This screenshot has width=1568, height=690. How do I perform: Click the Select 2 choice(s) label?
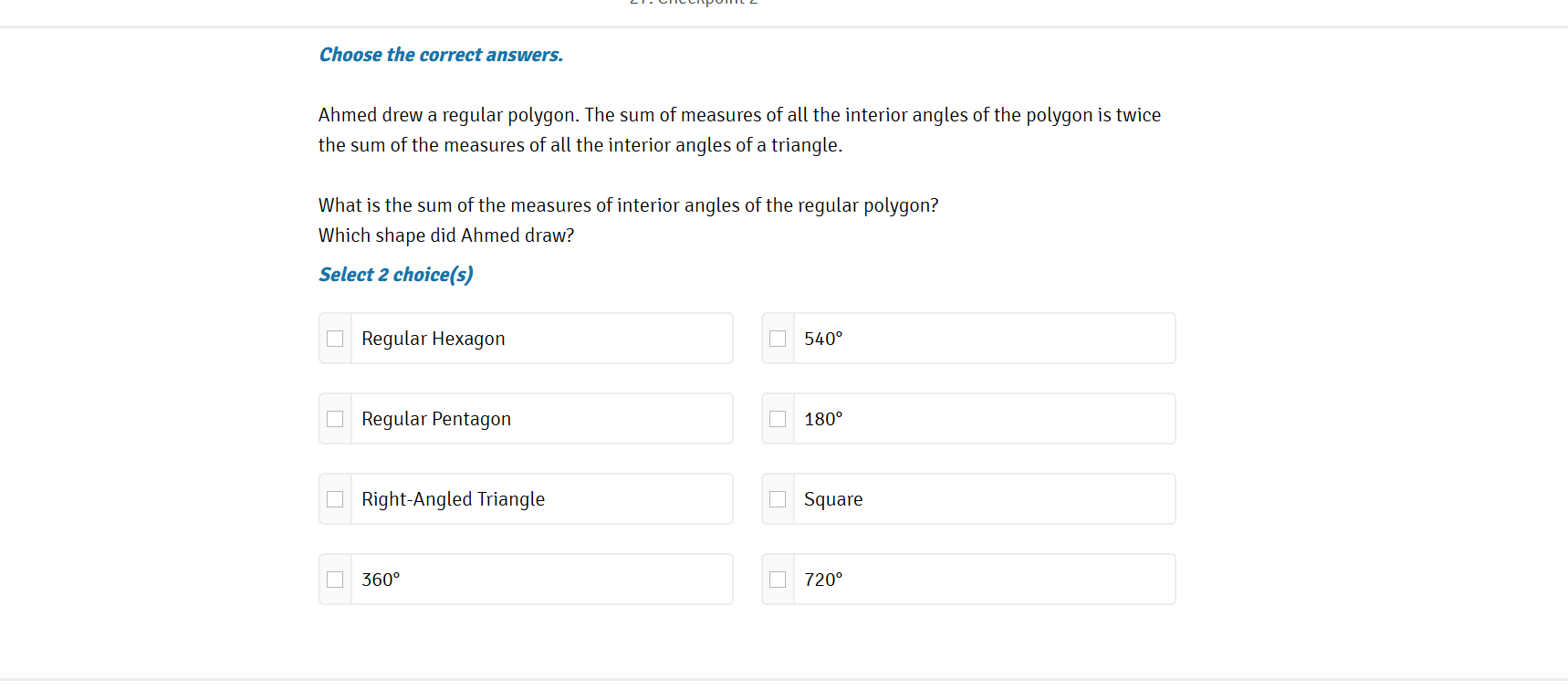[x=395, y=274]
